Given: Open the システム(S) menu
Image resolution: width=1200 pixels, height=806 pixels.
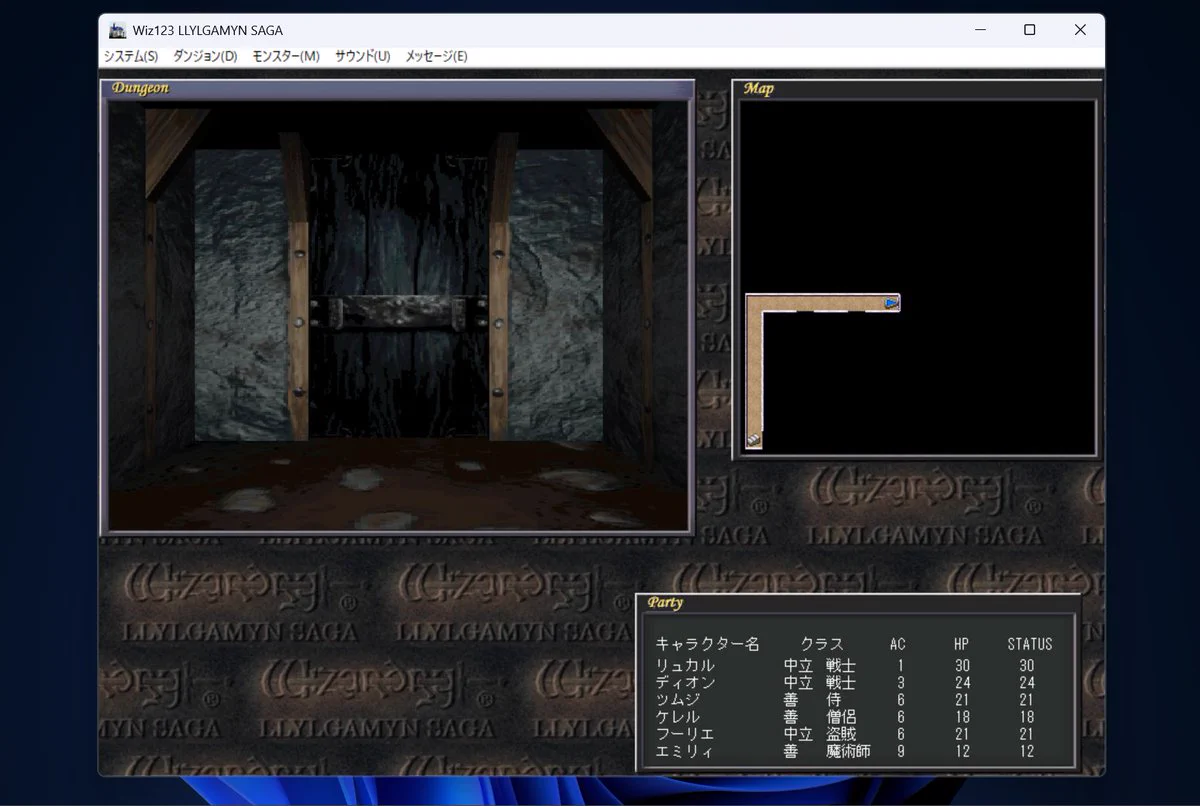Looking at the screenshot, I should point(131,56).
